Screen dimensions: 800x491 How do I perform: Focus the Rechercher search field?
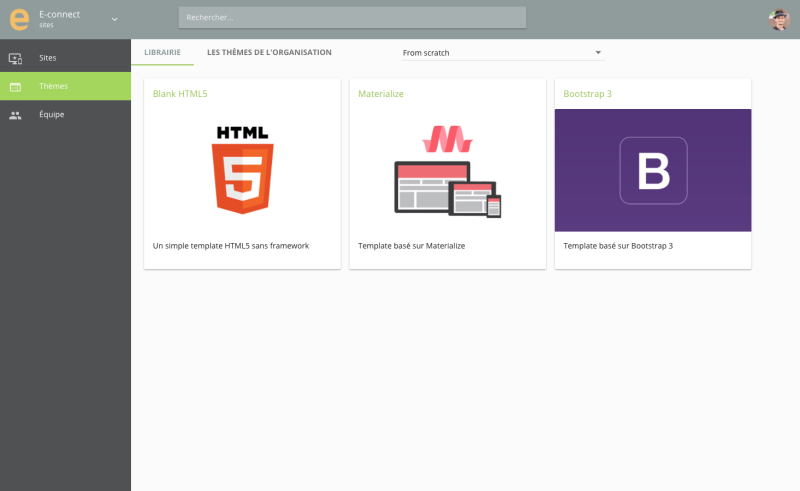352,17
